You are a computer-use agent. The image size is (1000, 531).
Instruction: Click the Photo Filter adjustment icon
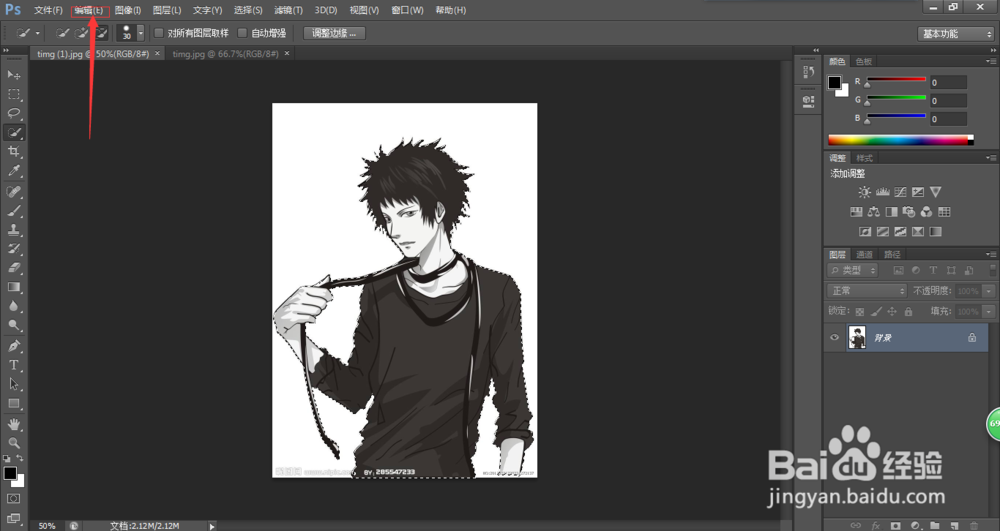(909, 212)
